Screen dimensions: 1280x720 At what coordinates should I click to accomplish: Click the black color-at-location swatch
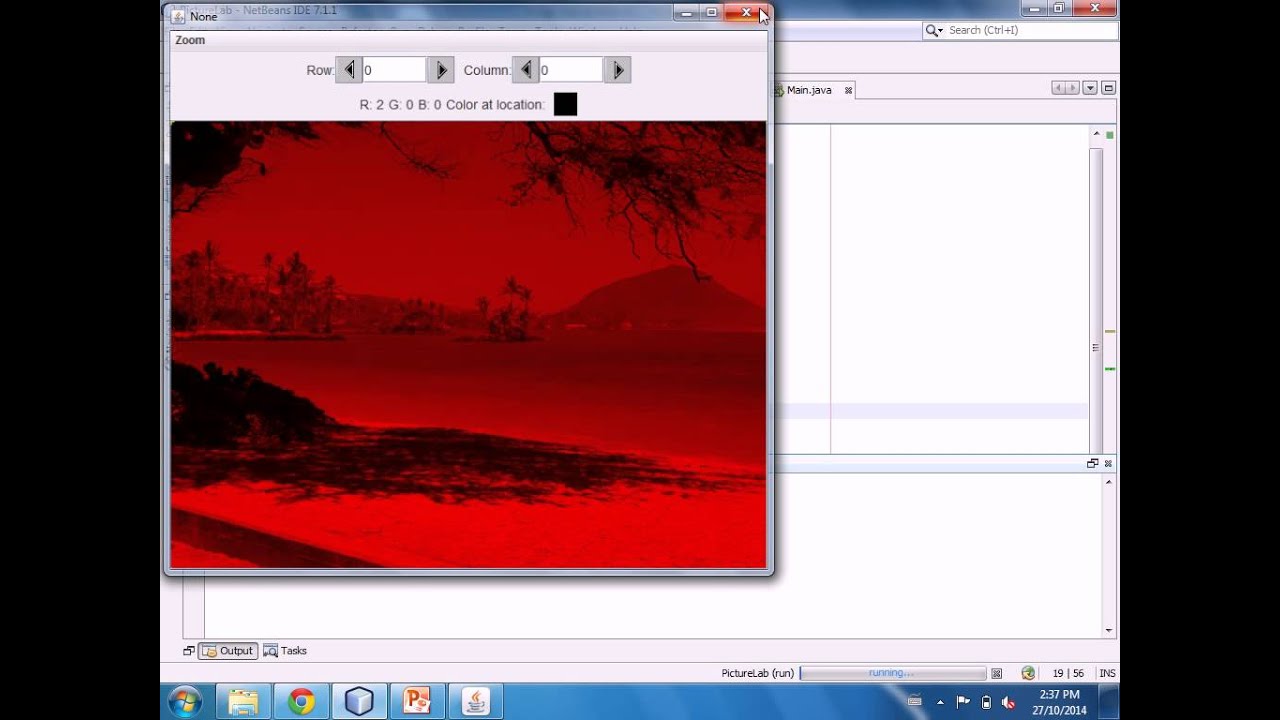(565, 104)
